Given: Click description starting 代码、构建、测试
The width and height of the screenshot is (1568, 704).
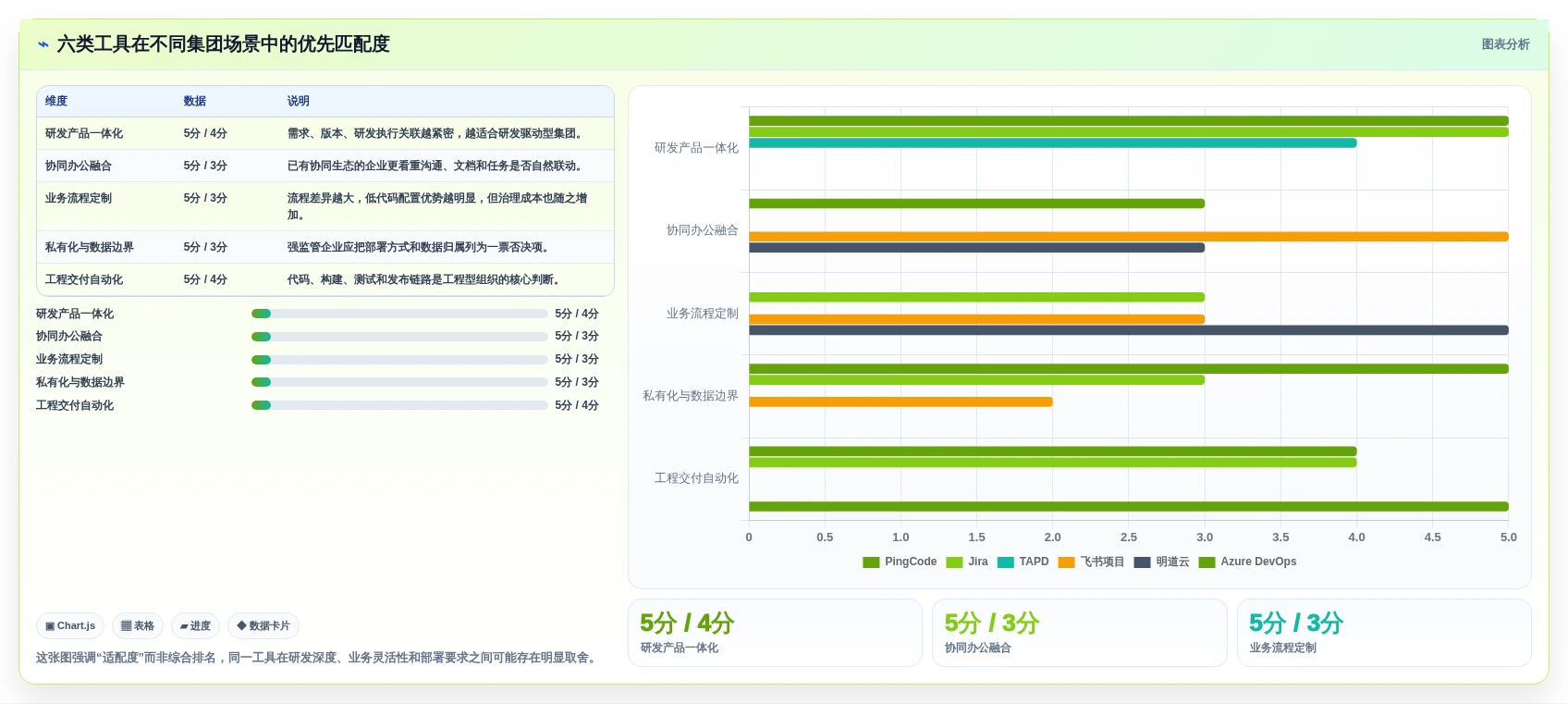Looking at the screenshot, I should click(x=425, y=279).
